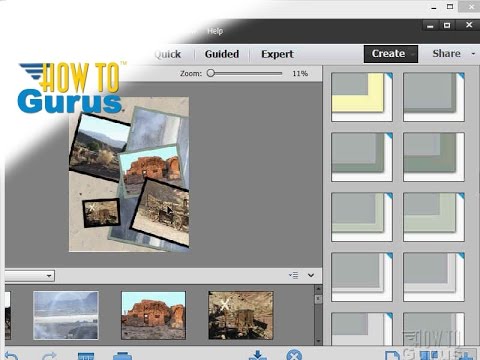Viewport: 480px width, 360px height.
Task: Maximize the Photoshop Elements editor window
Action: (447, 26)
